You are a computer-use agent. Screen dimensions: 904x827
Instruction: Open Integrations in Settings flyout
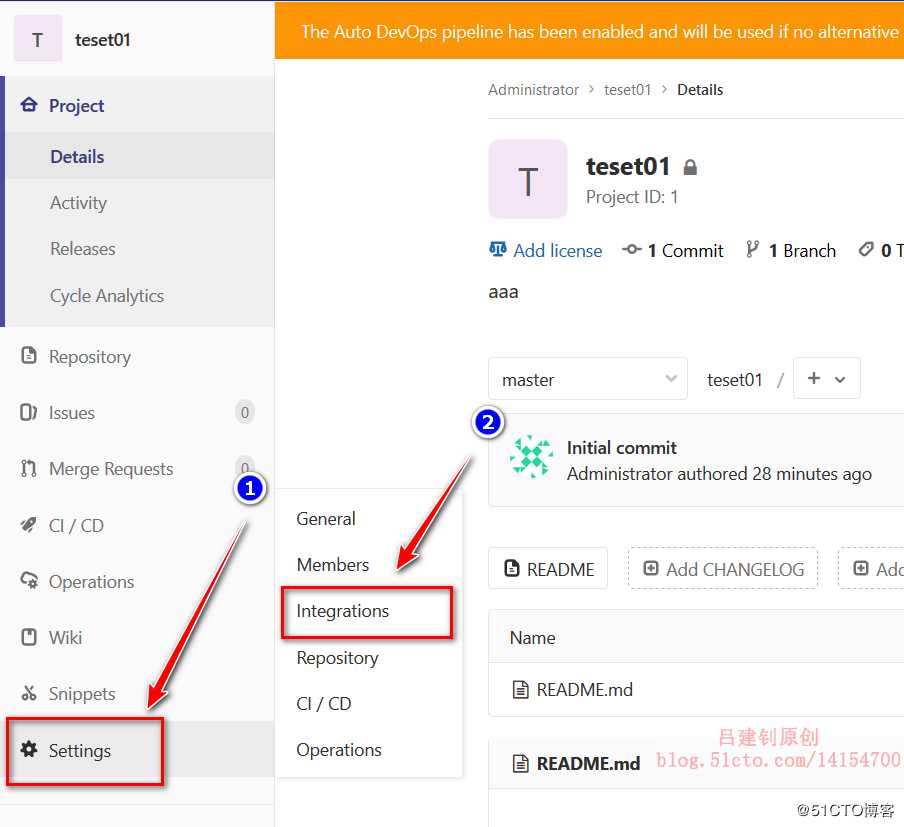pos(342,611)
